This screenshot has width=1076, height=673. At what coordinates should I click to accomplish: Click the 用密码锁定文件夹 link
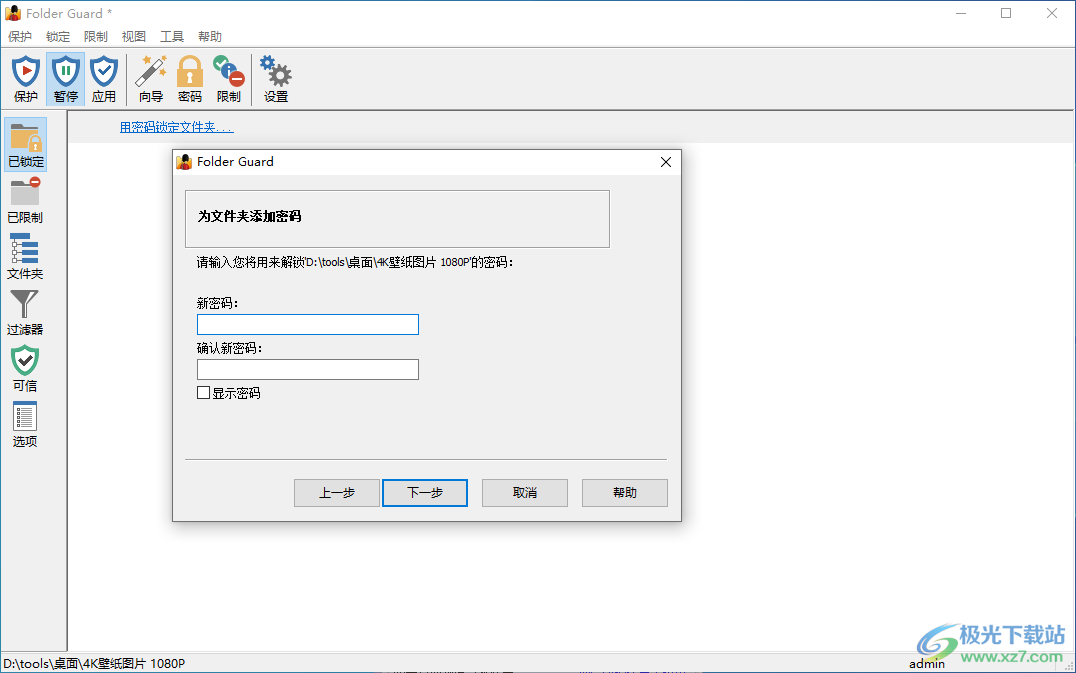click(176, 127)
